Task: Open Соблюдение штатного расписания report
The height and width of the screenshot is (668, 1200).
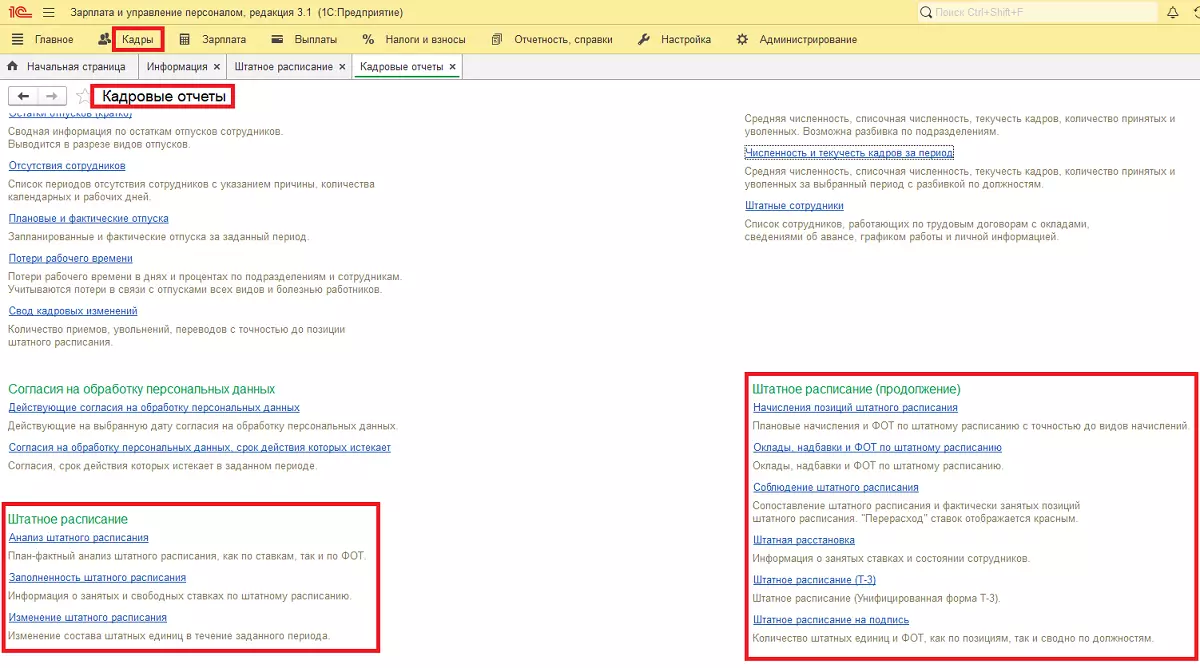Action: click(835, 488)
